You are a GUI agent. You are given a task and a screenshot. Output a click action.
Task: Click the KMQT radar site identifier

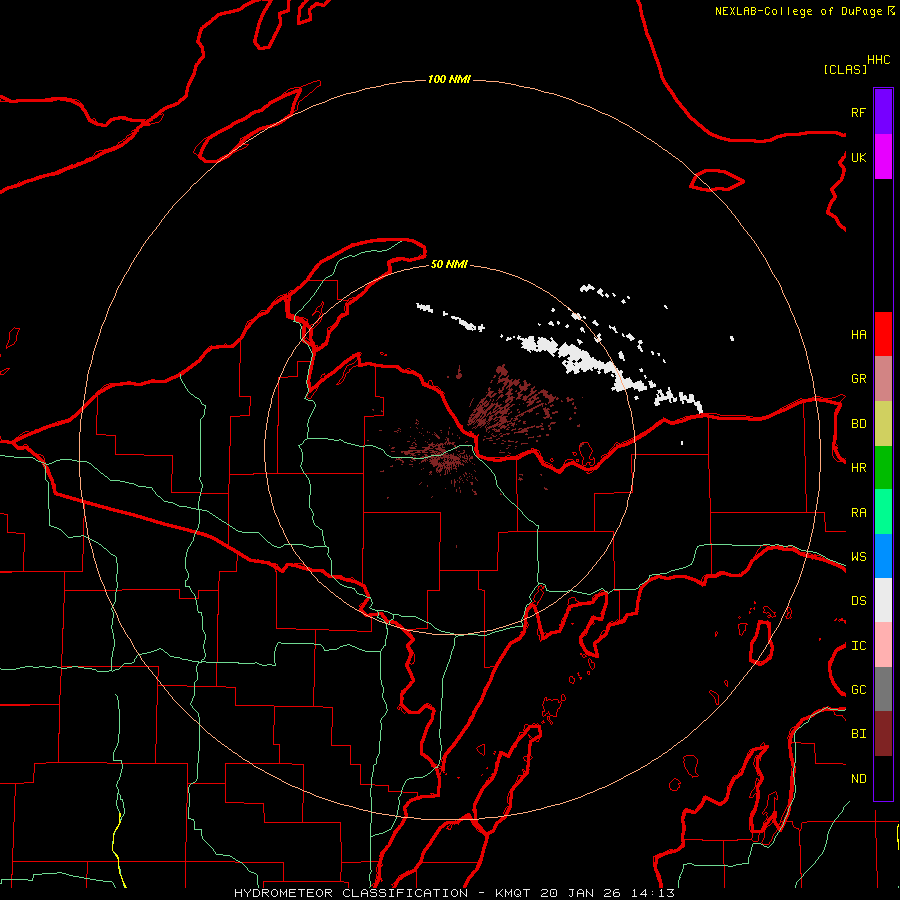pyautogui.click(x=513, y=893)
